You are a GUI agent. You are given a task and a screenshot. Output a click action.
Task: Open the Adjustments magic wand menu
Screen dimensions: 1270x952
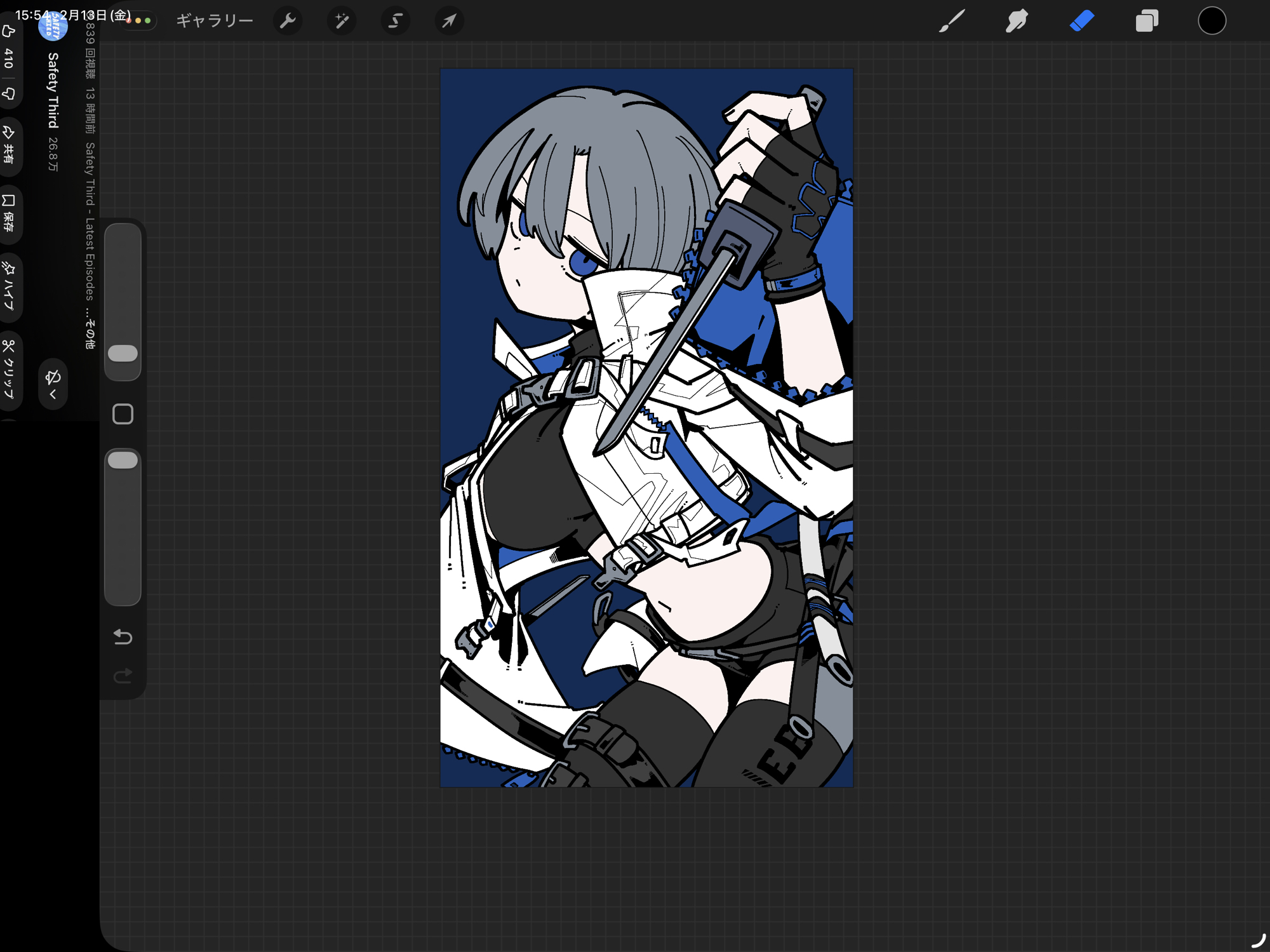342,21
